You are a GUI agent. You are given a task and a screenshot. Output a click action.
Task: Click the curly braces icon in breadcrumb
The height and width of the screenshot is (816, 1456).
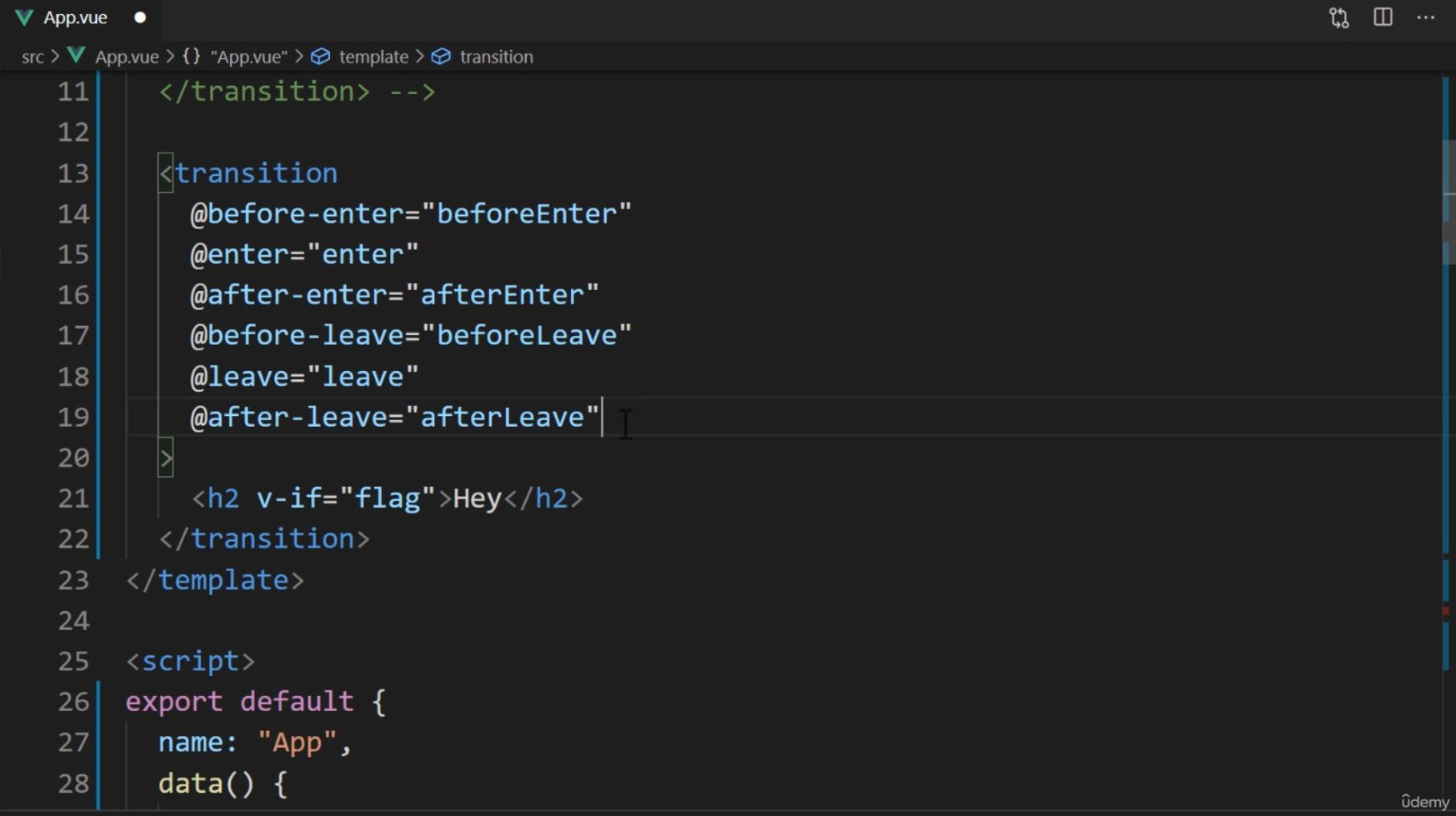(192, 56)
